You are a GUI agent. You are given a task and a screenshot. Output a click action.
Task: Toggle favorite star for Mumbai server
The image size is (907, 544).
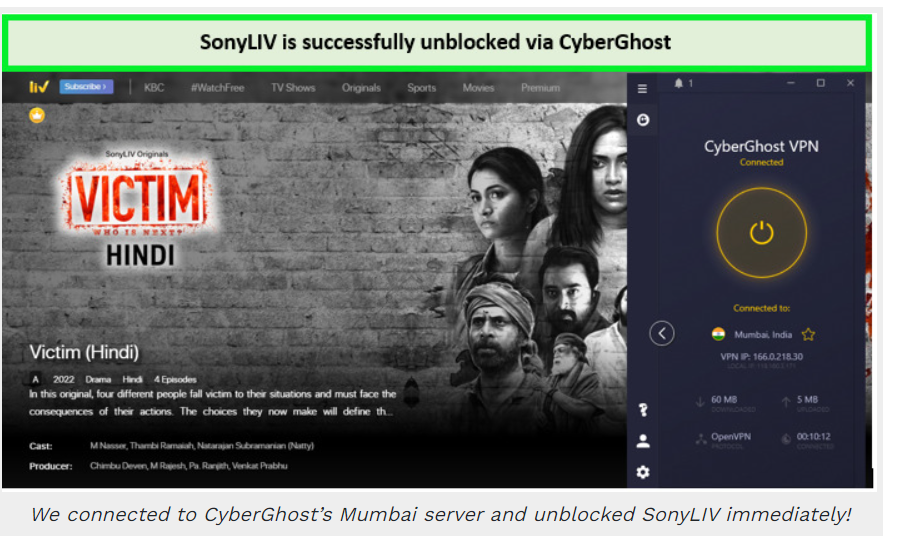click(808, 335)
